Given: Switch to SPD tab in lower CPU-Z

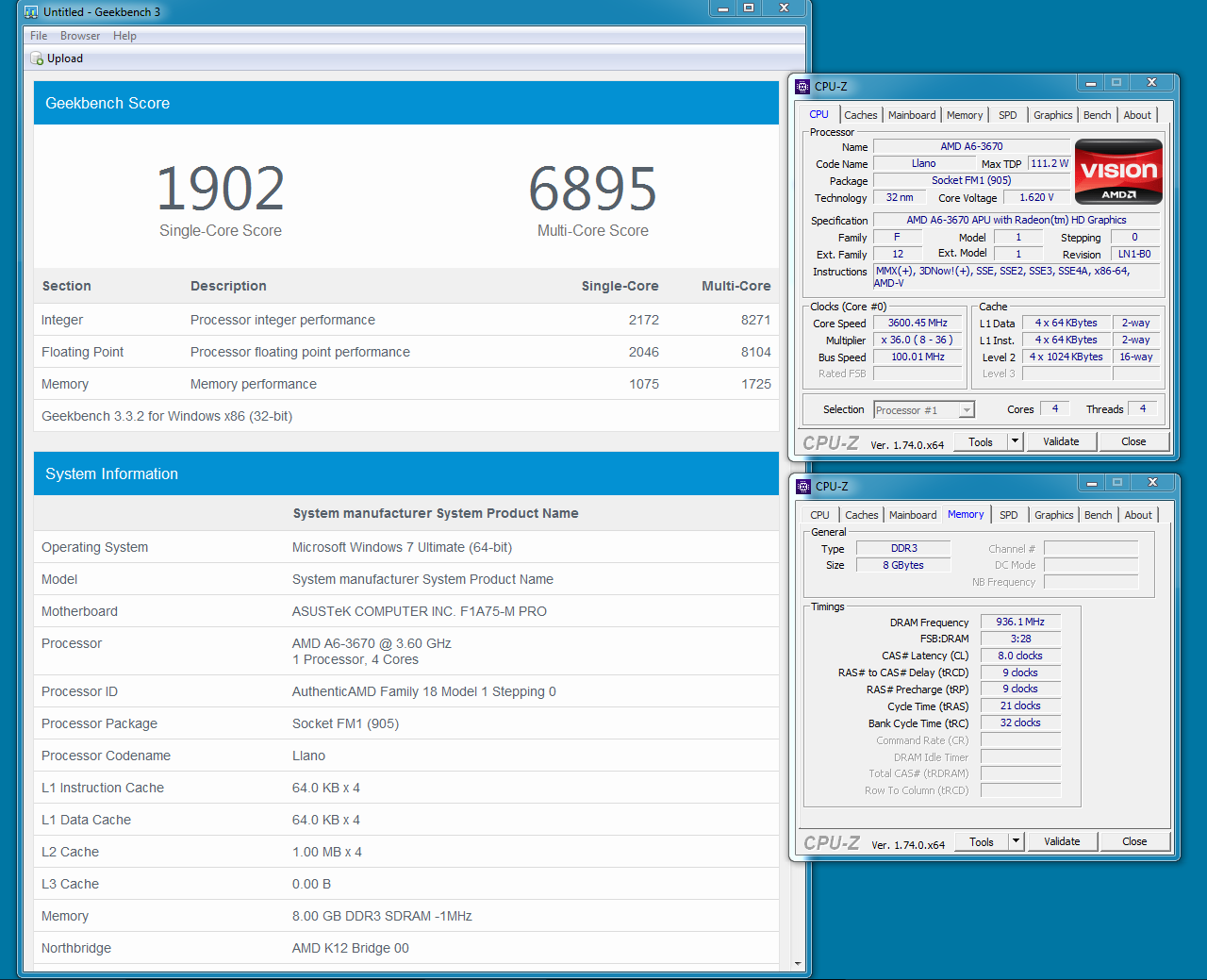Looking at the screenshot, I should [x=1009, y=515].
